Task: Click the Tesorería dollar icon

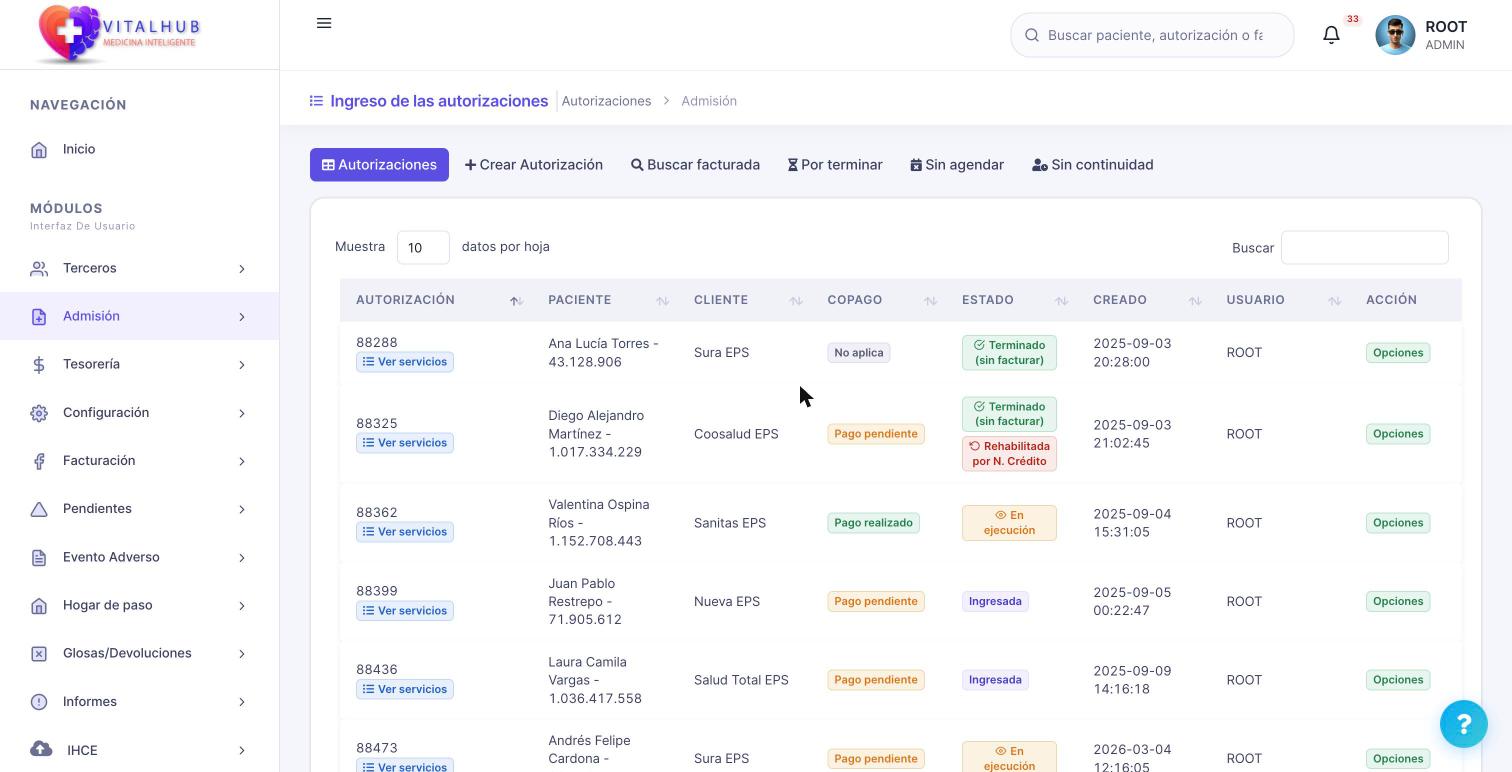Action: (x=39, y=365)
